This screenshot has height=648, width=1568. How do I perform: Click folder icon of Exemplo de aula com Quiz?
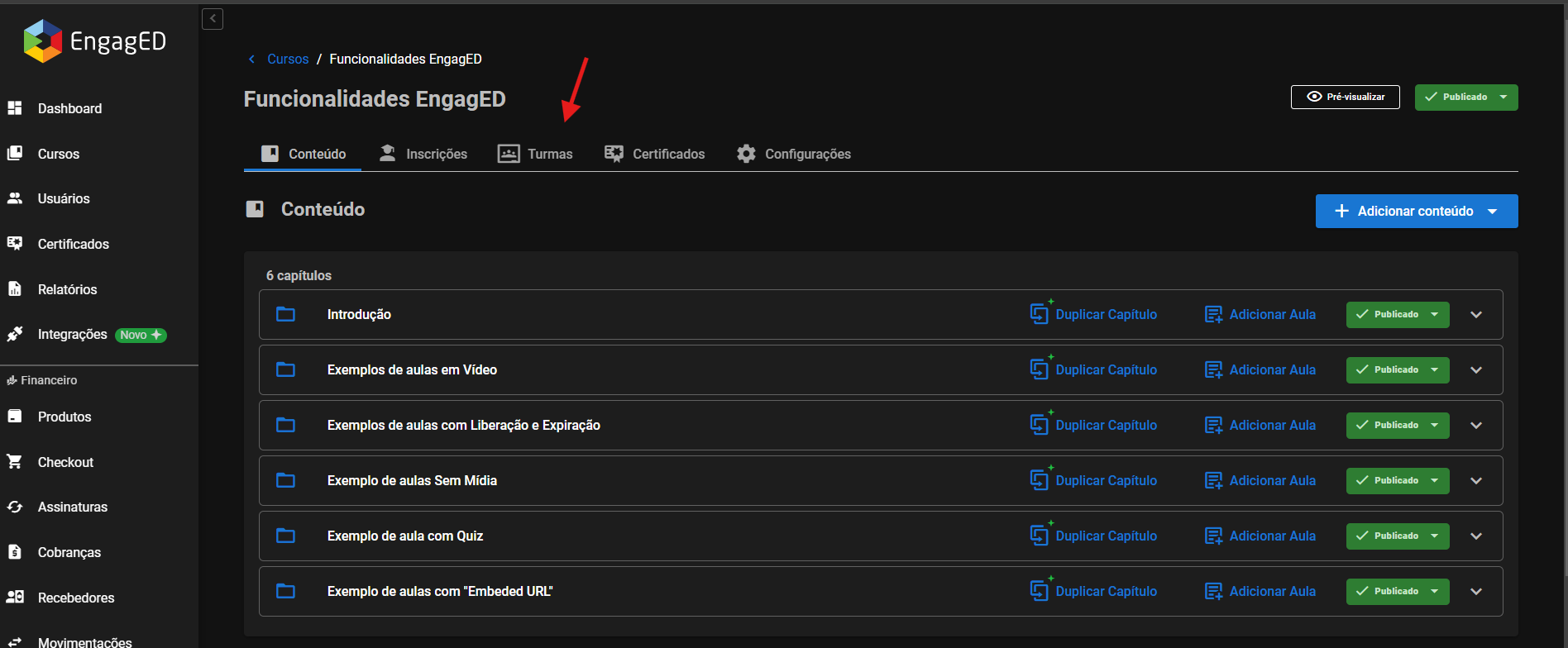click(285, 536)
